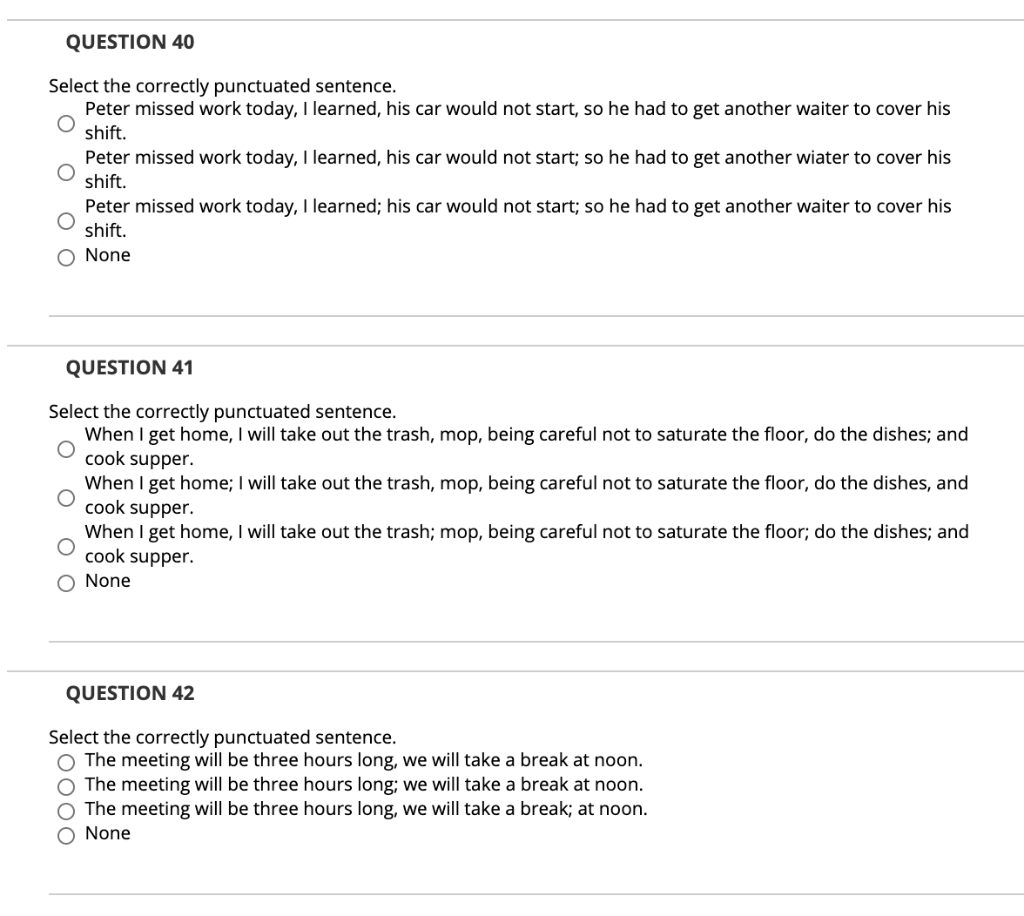This screenshot has width=1024, height=916.
Task: Pick the third answer choice for Question 41
Action: [65, 545]
